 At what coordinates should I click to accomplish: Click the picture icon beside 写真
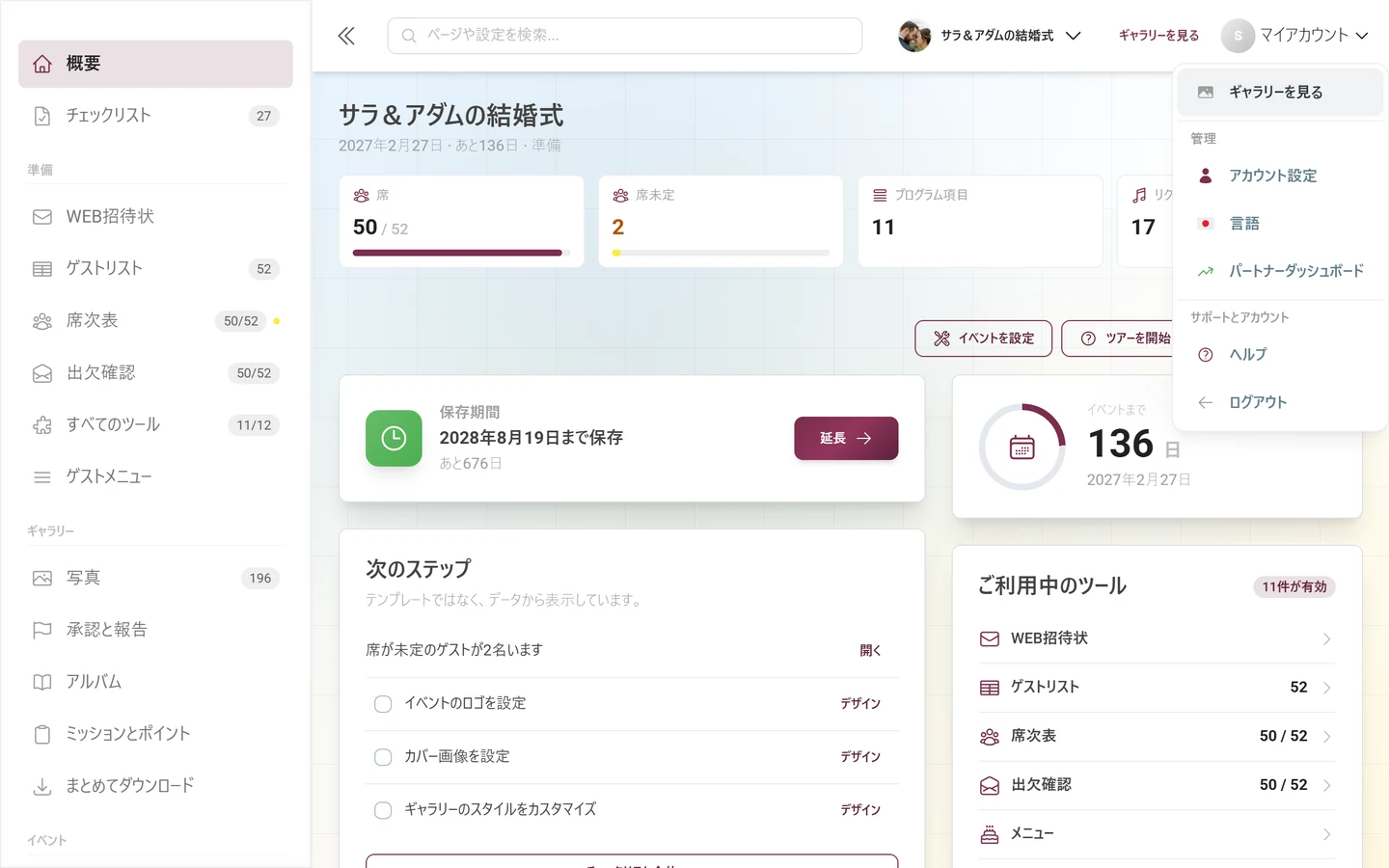pyautogui.click(x=42, y=579)
